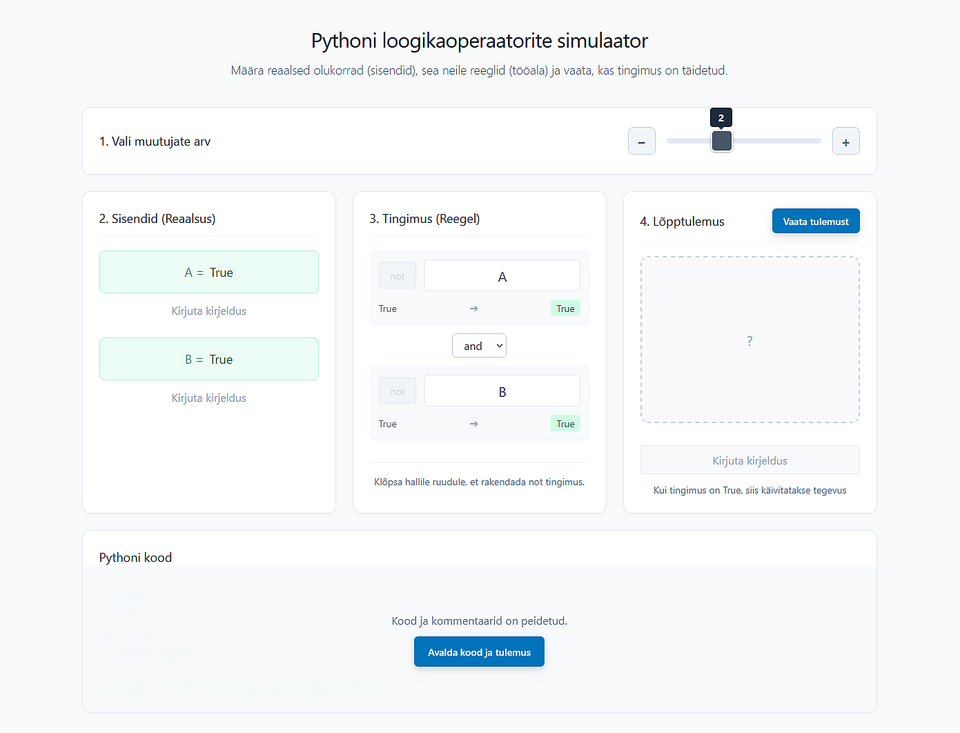This screenshot has width=960, height=733.
Task: Click the '3. Tingimus (Reegel)' heading
Action: click(x=424, y=219)
